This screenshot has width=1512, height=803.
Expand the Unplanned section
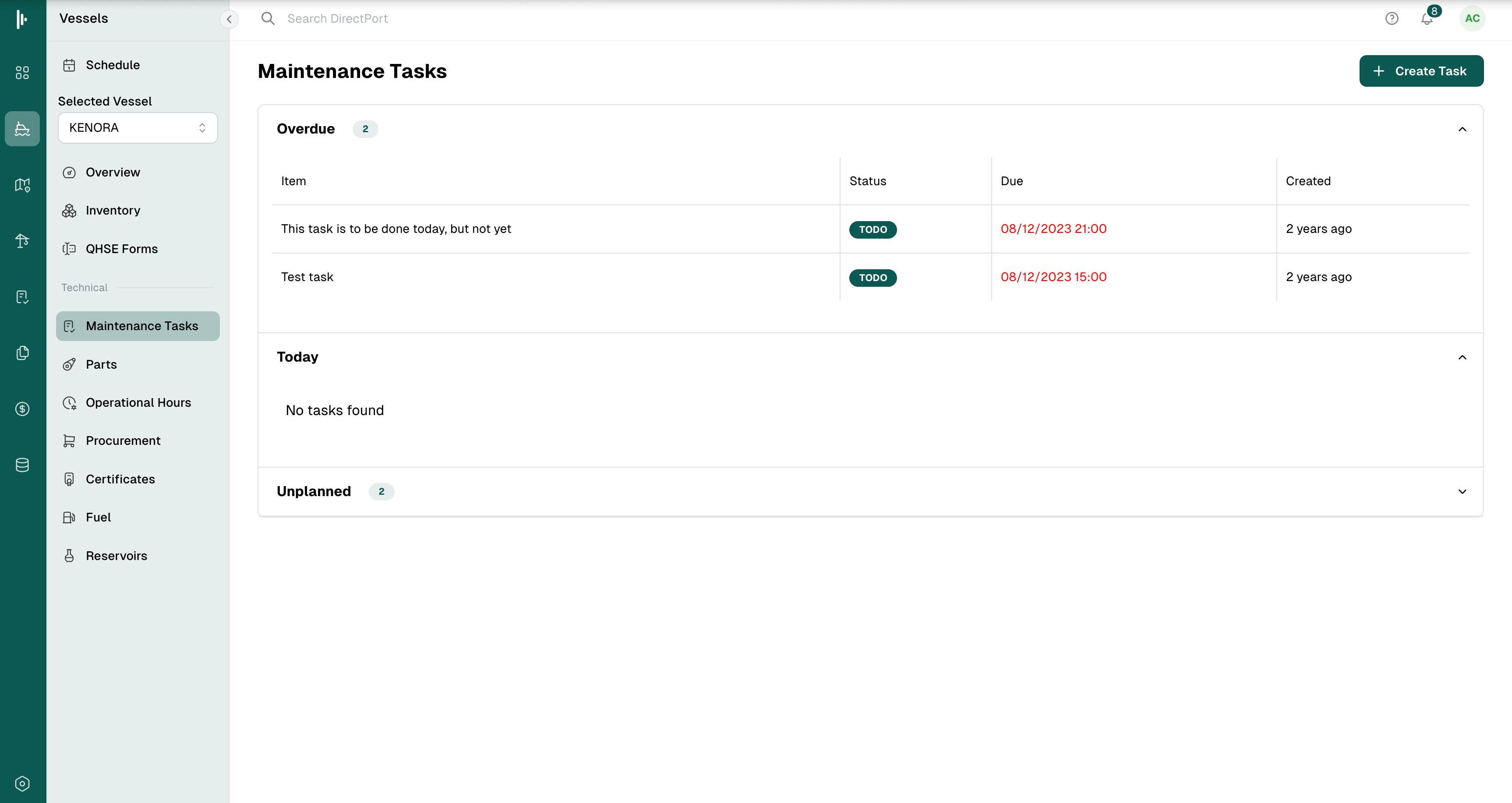tap(1462, 492)
